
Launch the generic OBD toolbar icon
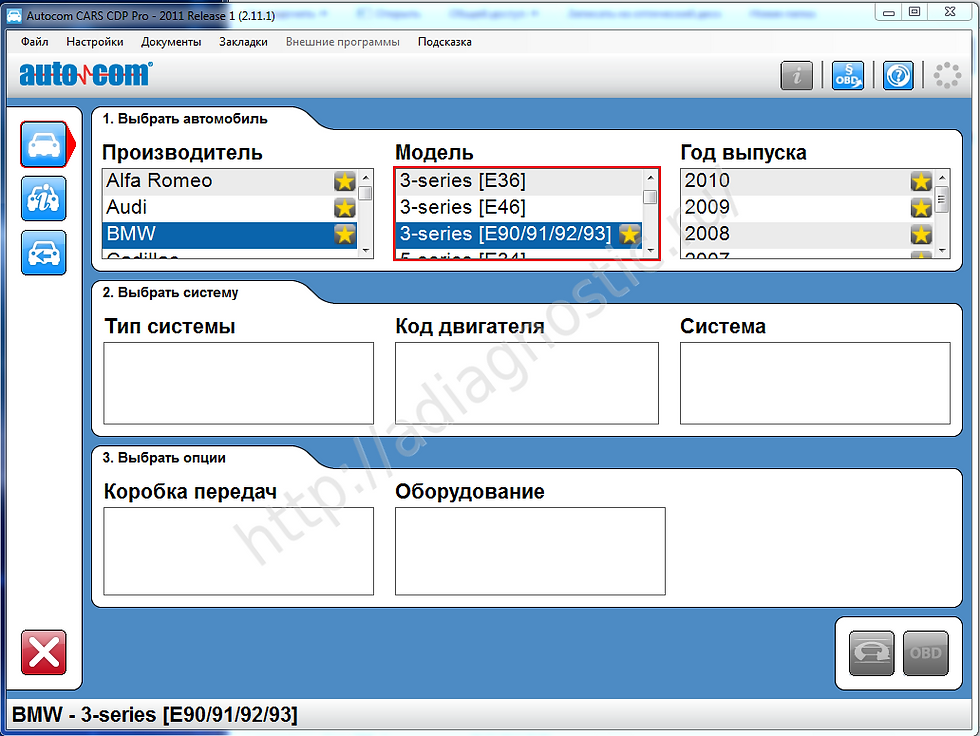(x=848, y=76)
